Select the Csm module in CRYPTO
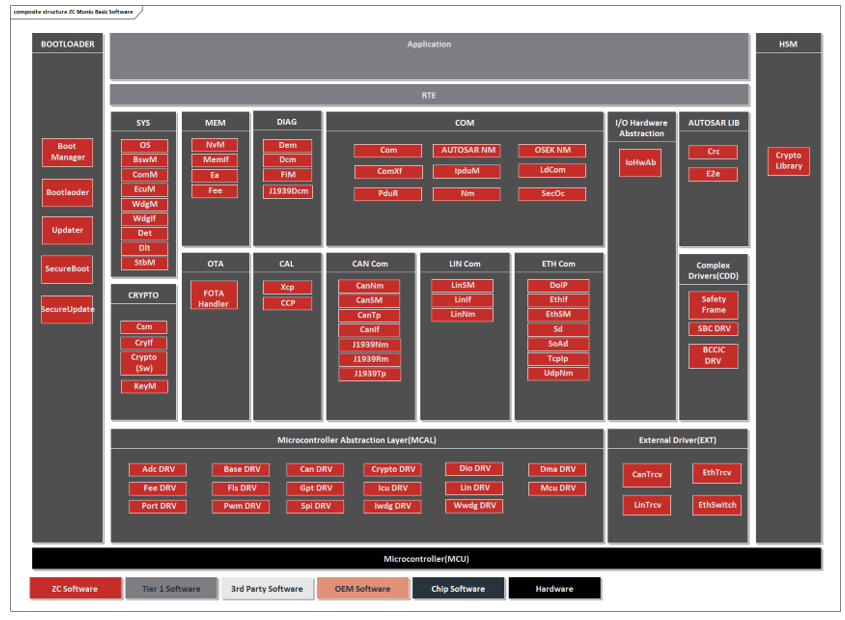This screenshot has width=845, height=620. click(144, 327)
